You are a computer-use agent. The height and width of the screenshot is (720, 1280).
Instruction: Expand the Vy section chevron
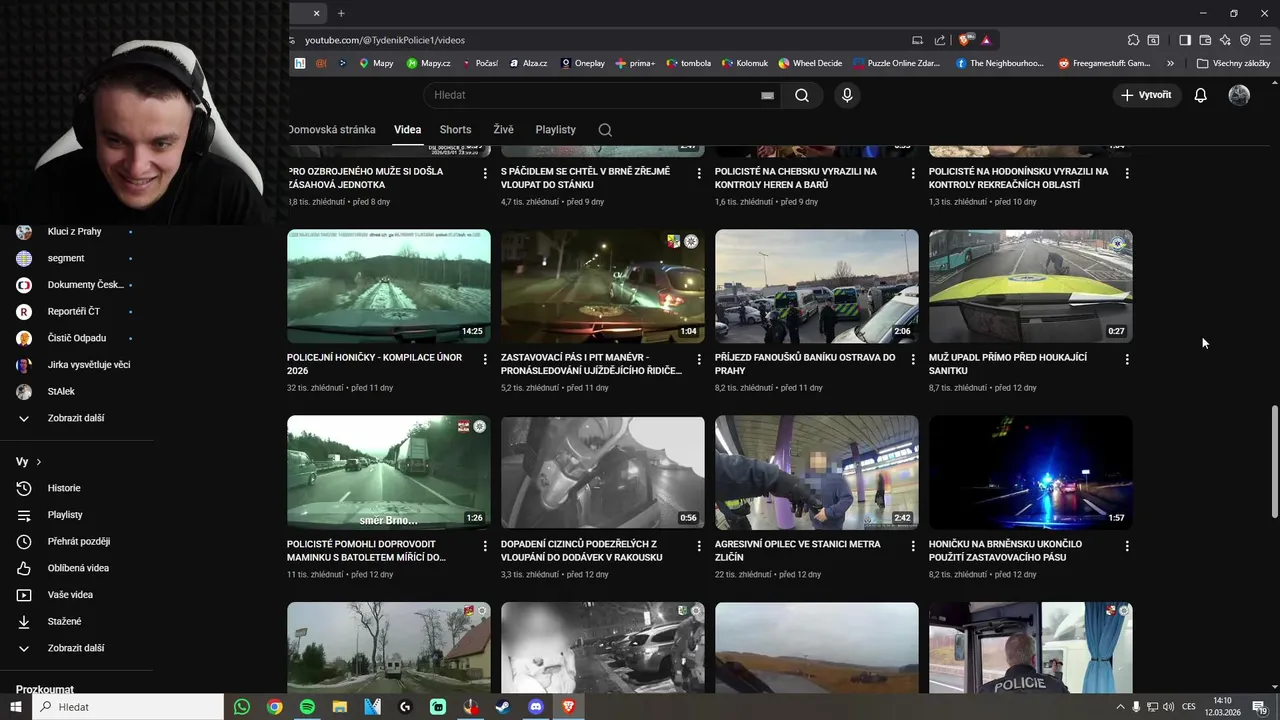(38, 462)
